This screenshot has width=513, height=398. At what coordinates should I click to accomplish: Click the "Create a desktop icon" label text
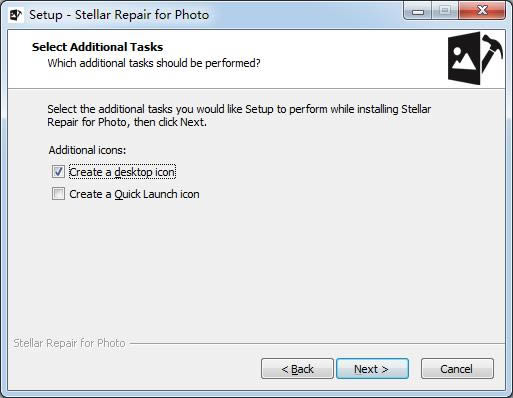122,172
